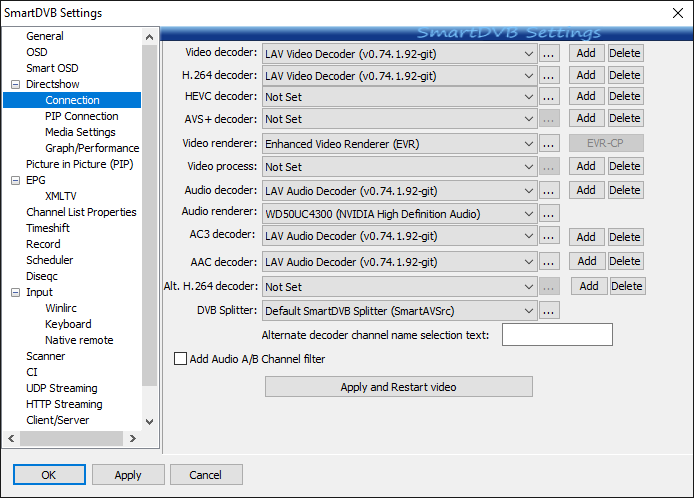Open Record settings page

tap(43, 244)
